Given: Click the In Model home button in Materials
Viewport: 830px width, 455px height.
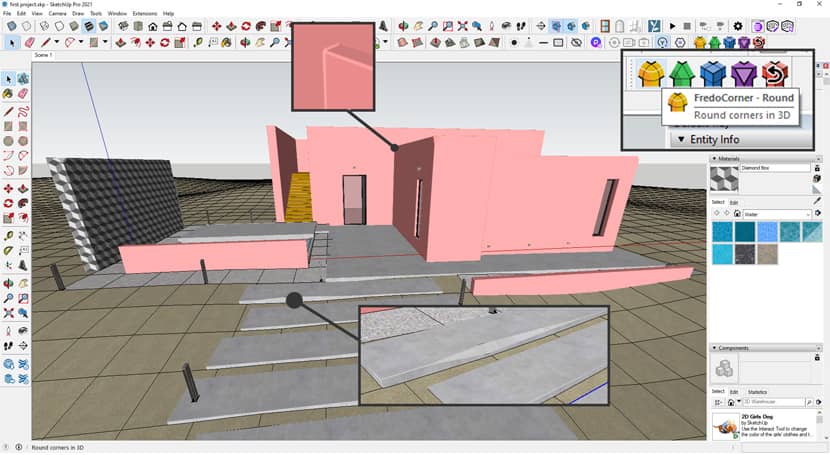Looking at the screenshot, I should click(x=736, y=213).
